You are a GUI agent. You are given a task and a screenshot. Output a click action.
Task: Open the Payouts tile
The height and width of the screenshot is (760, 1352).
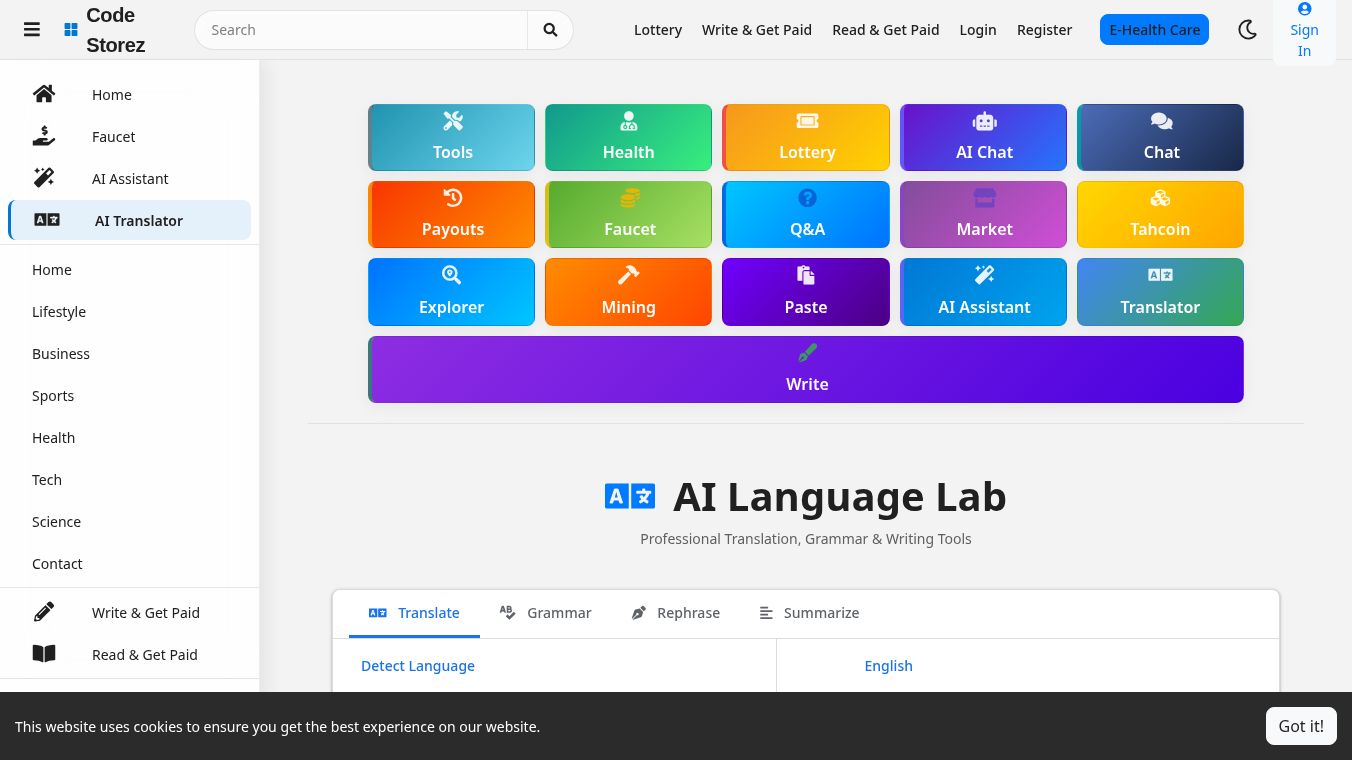(x=451, y=214)
